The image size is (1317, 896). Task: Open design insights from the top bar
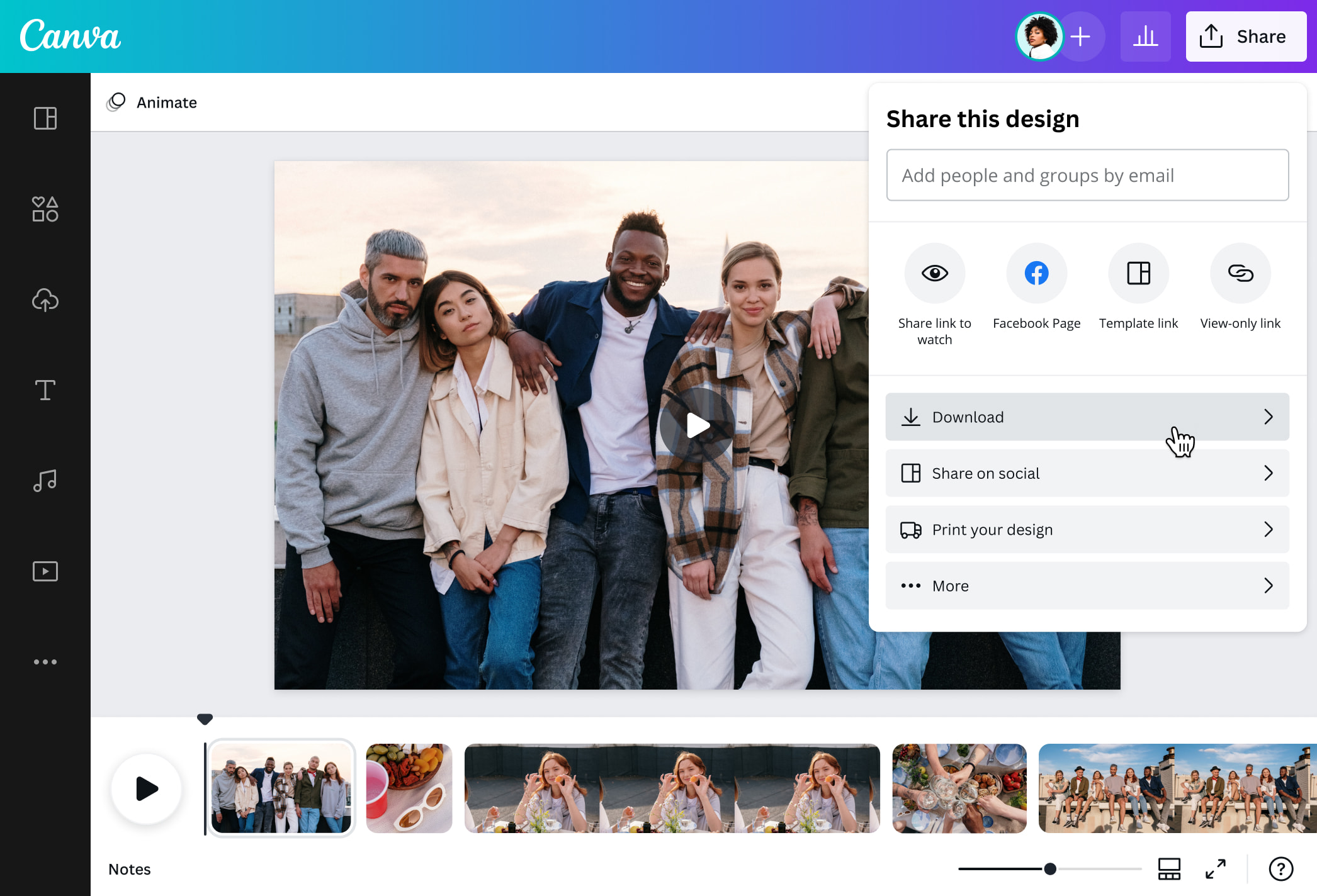pos(1146,36)
